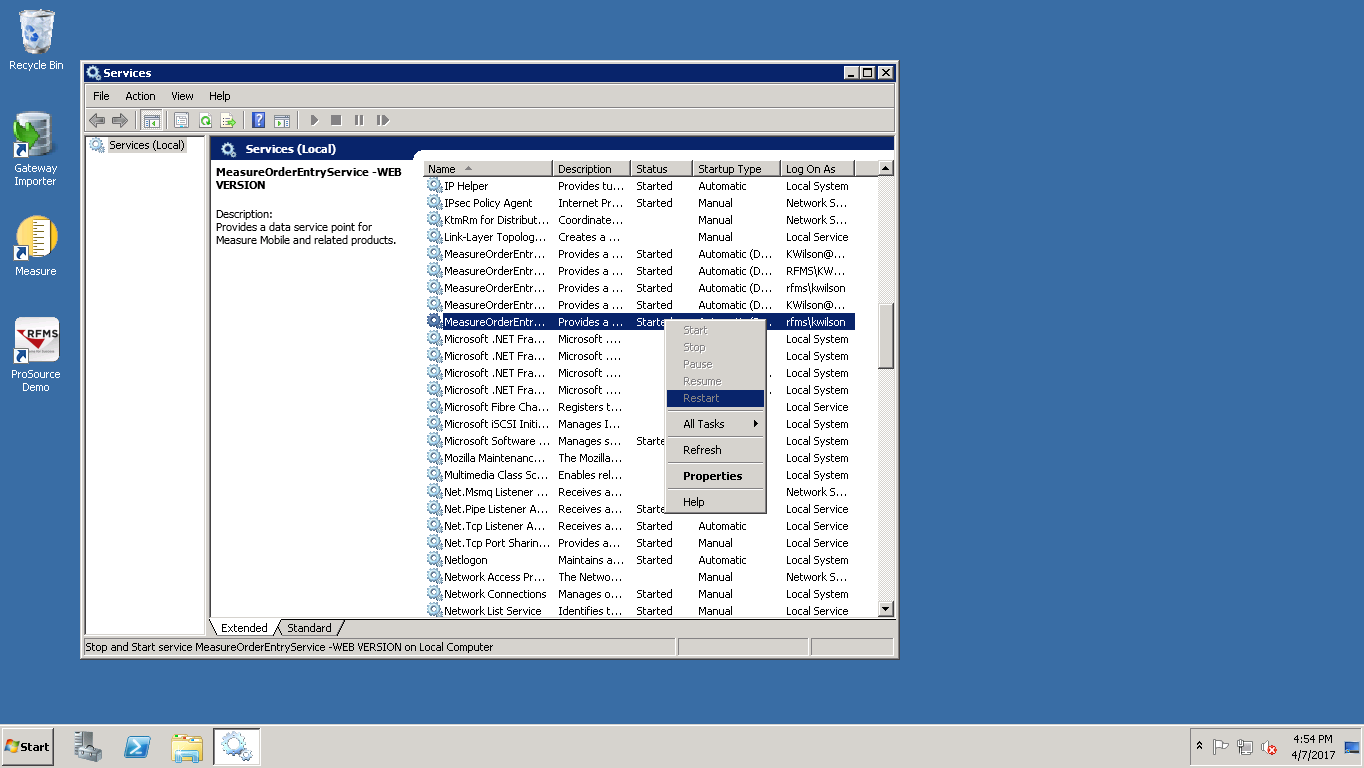1364x768 pixels.
Task: Select the KtmRm for Distribut... service
Action: 640,220
